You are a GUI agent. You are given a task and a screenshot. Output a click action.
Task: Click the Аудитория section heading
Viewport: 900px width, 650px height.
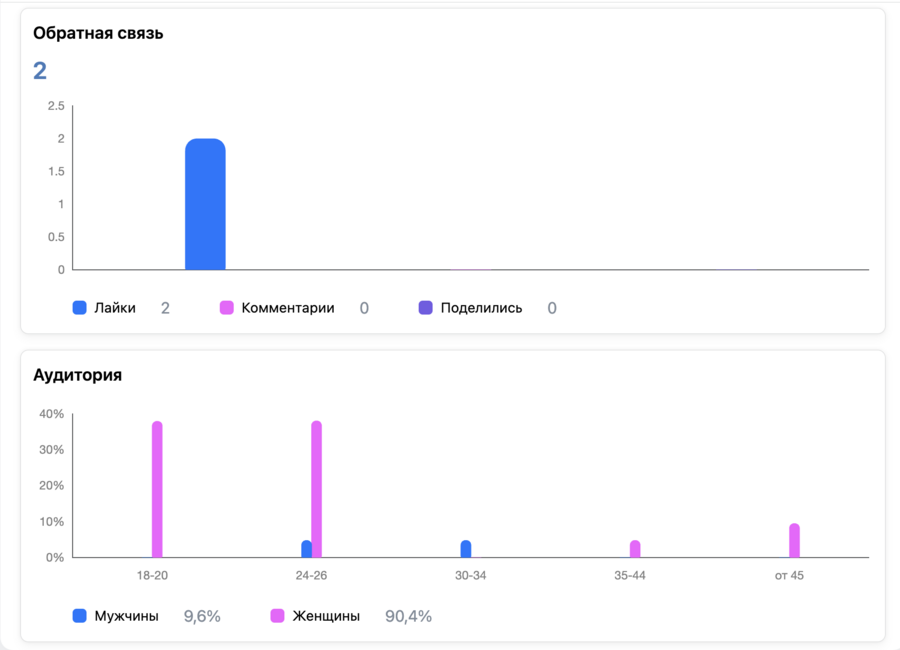[77, 375]
